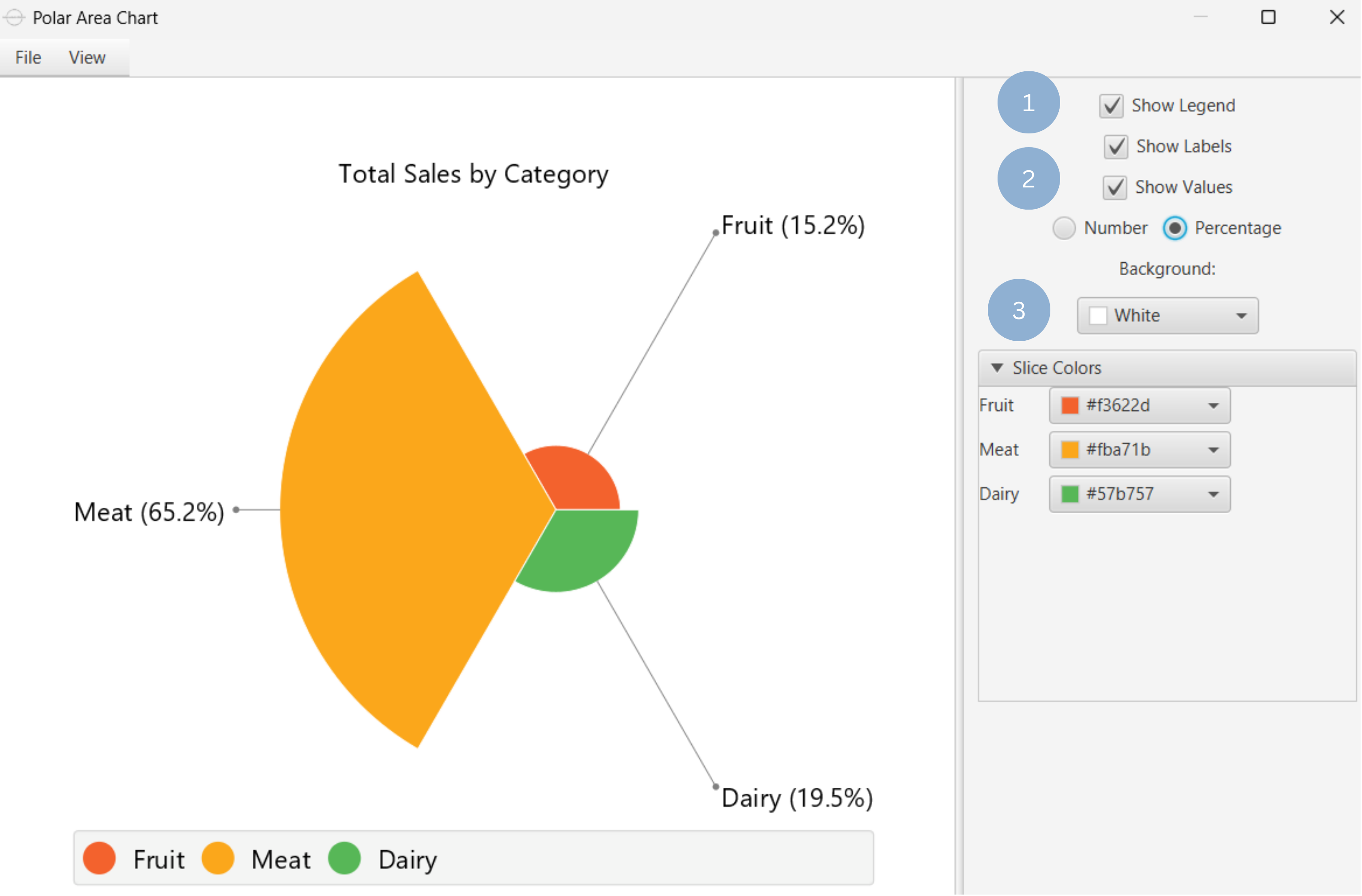The width and height of the screenshot is (1362, 896).
Task: Select the Percentage radio button
Action: [1174, 228]
